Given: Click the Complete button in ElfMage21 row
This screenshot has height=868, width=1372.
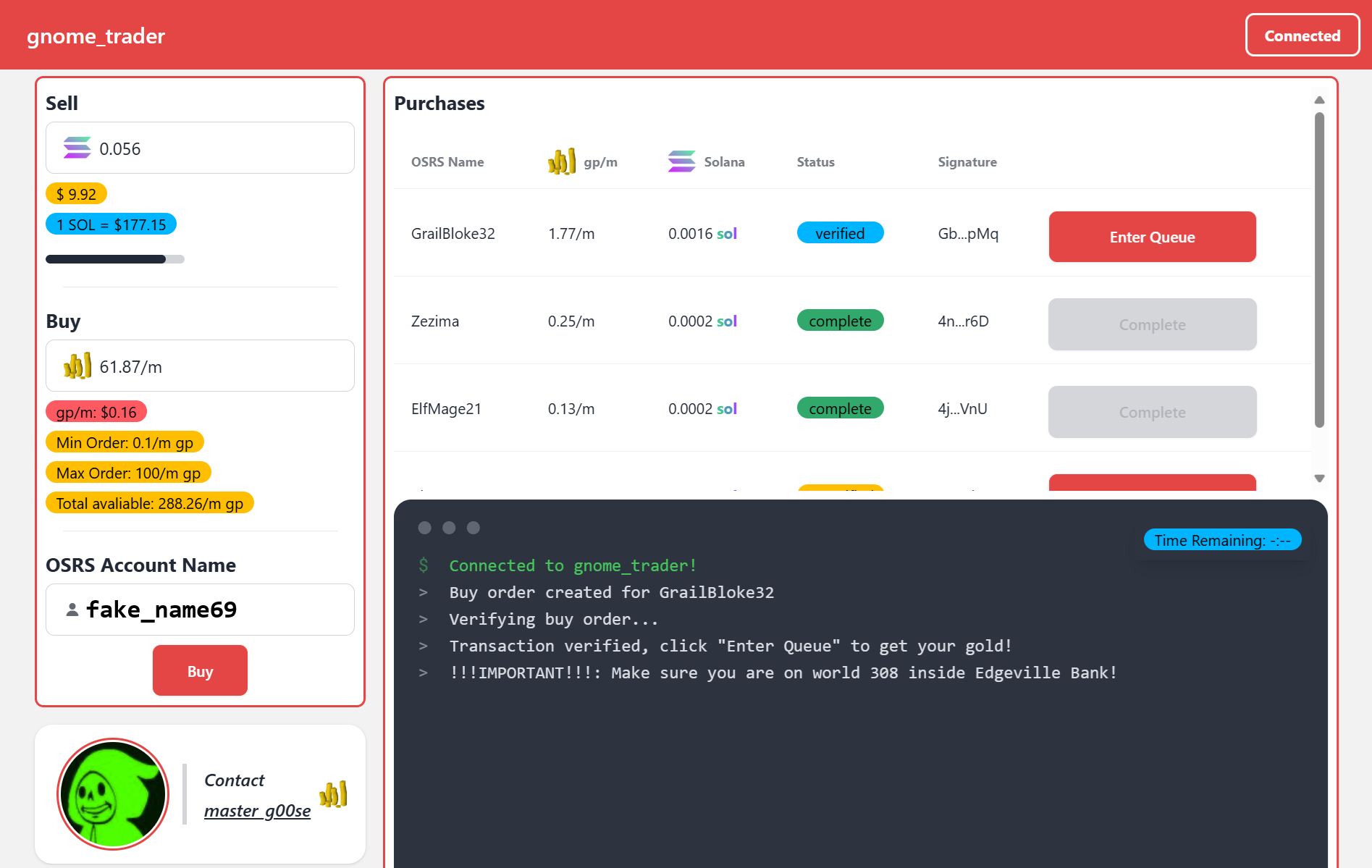Looking at the screenshot, I should pyautogui.click(x=1152, y=412).
